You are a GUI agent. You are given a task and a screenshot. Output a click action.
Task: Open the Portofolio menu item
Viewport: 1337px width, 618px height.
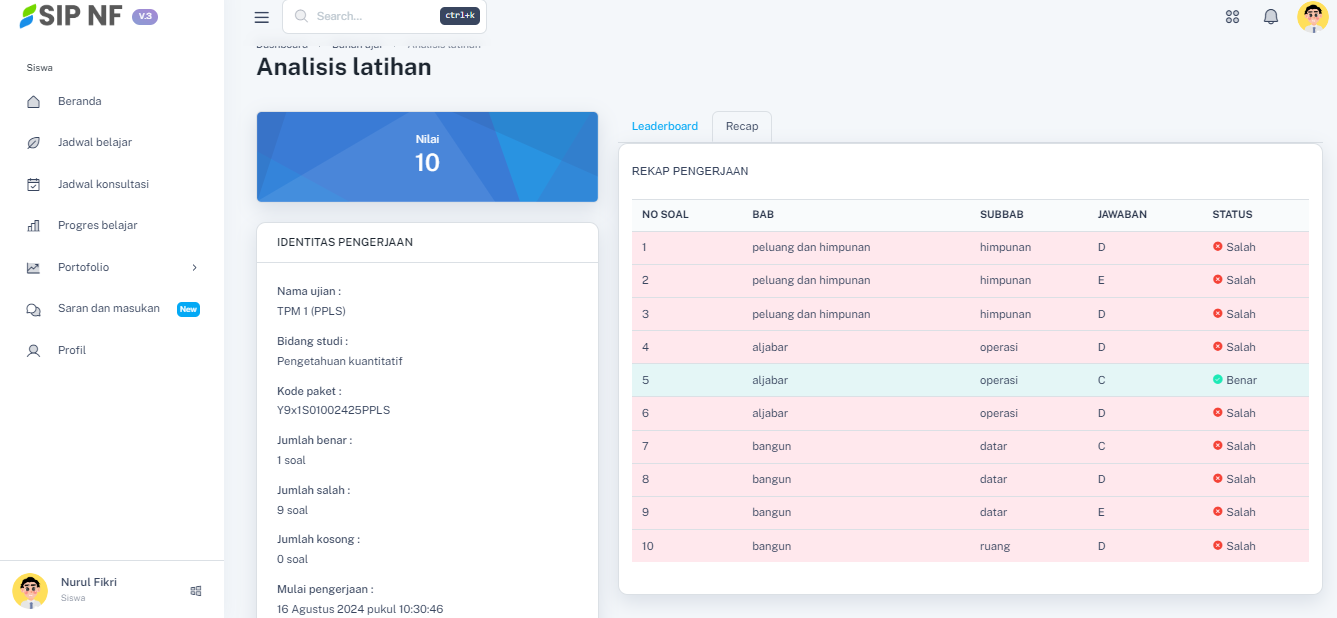(x=83, y=268)
